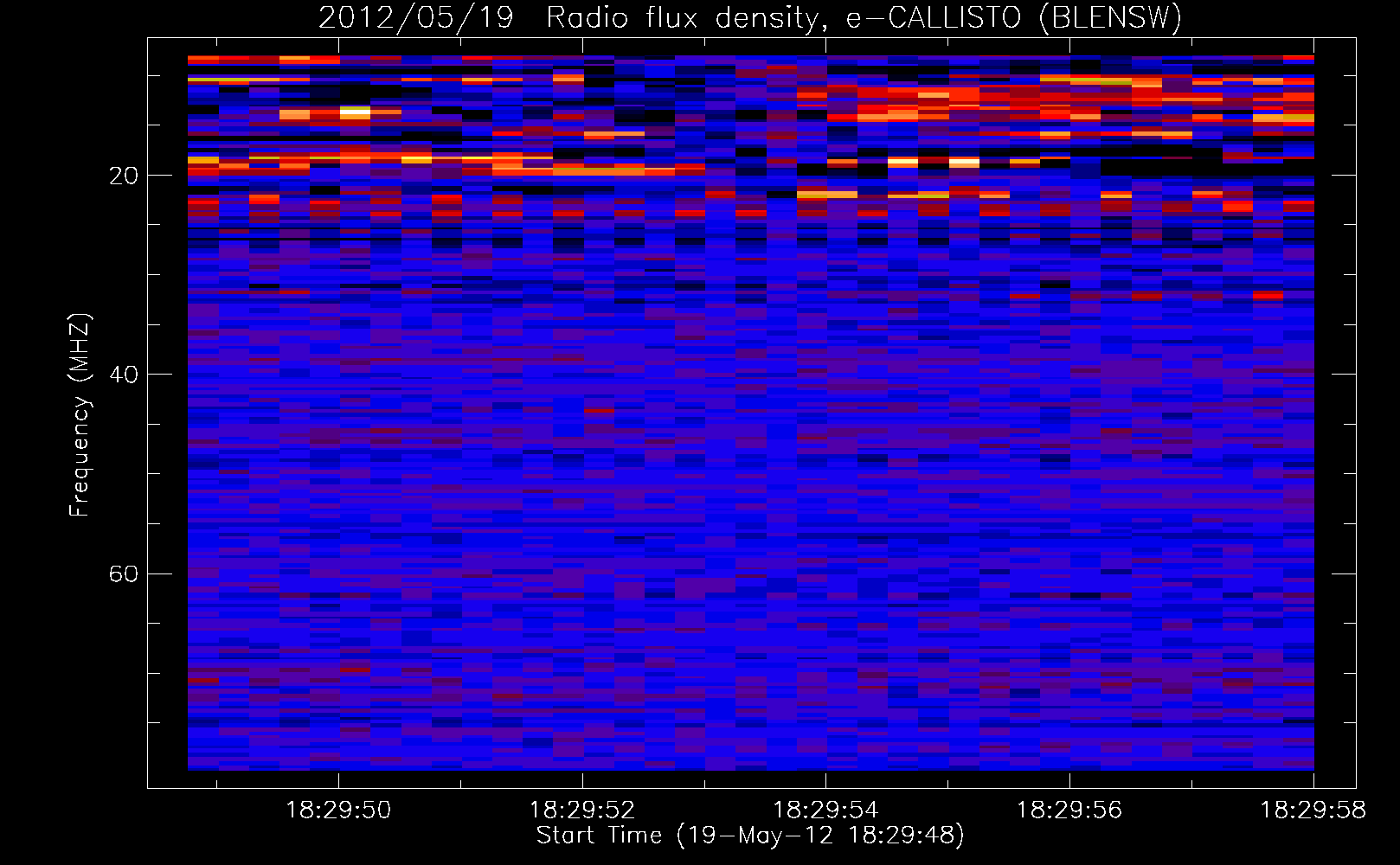The width and height of the screenshot is (1400, 865).
Task: Click the 18:29:56 time tick label
Action: [x=1069, y=811]
